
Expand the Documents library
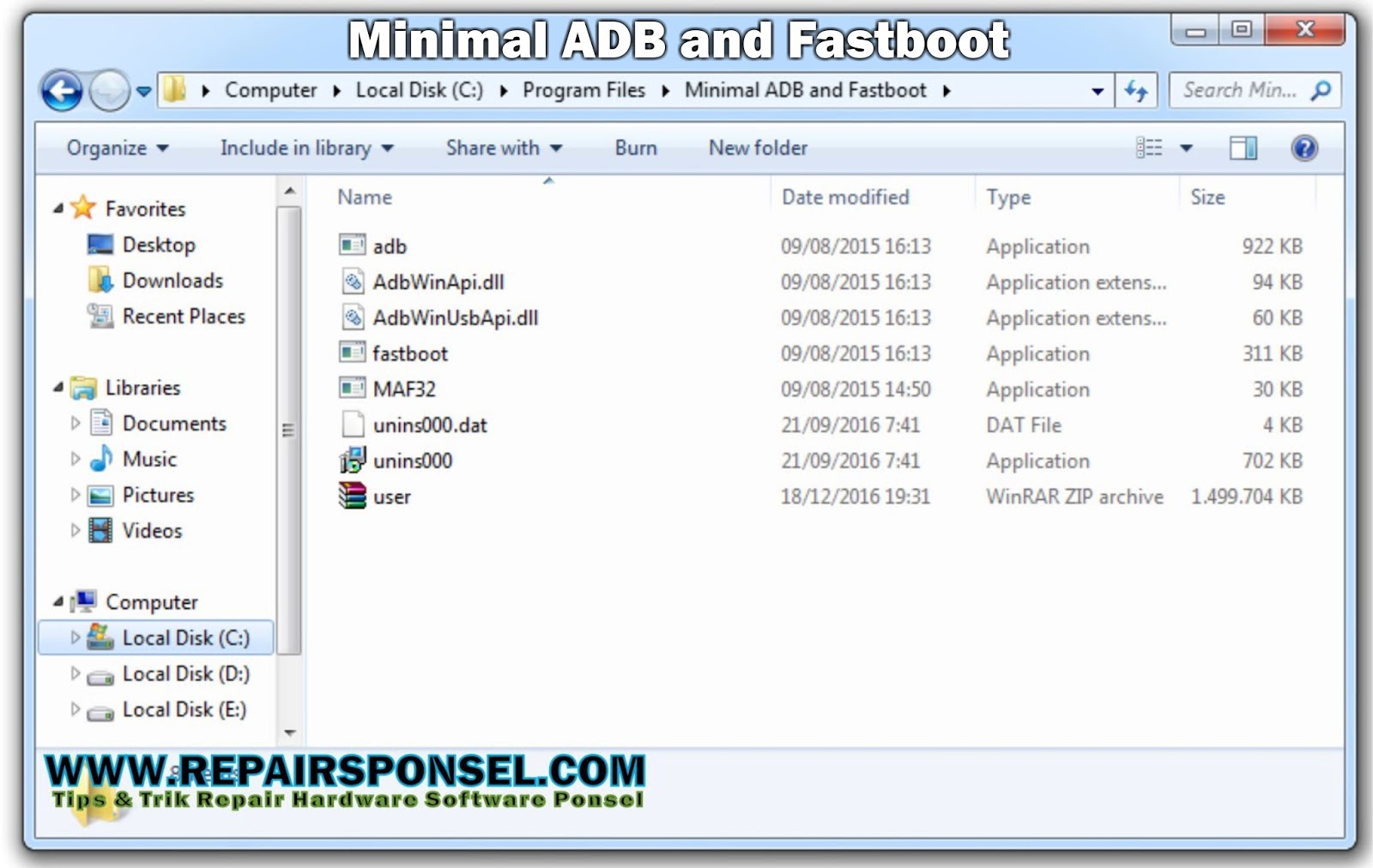76,423
